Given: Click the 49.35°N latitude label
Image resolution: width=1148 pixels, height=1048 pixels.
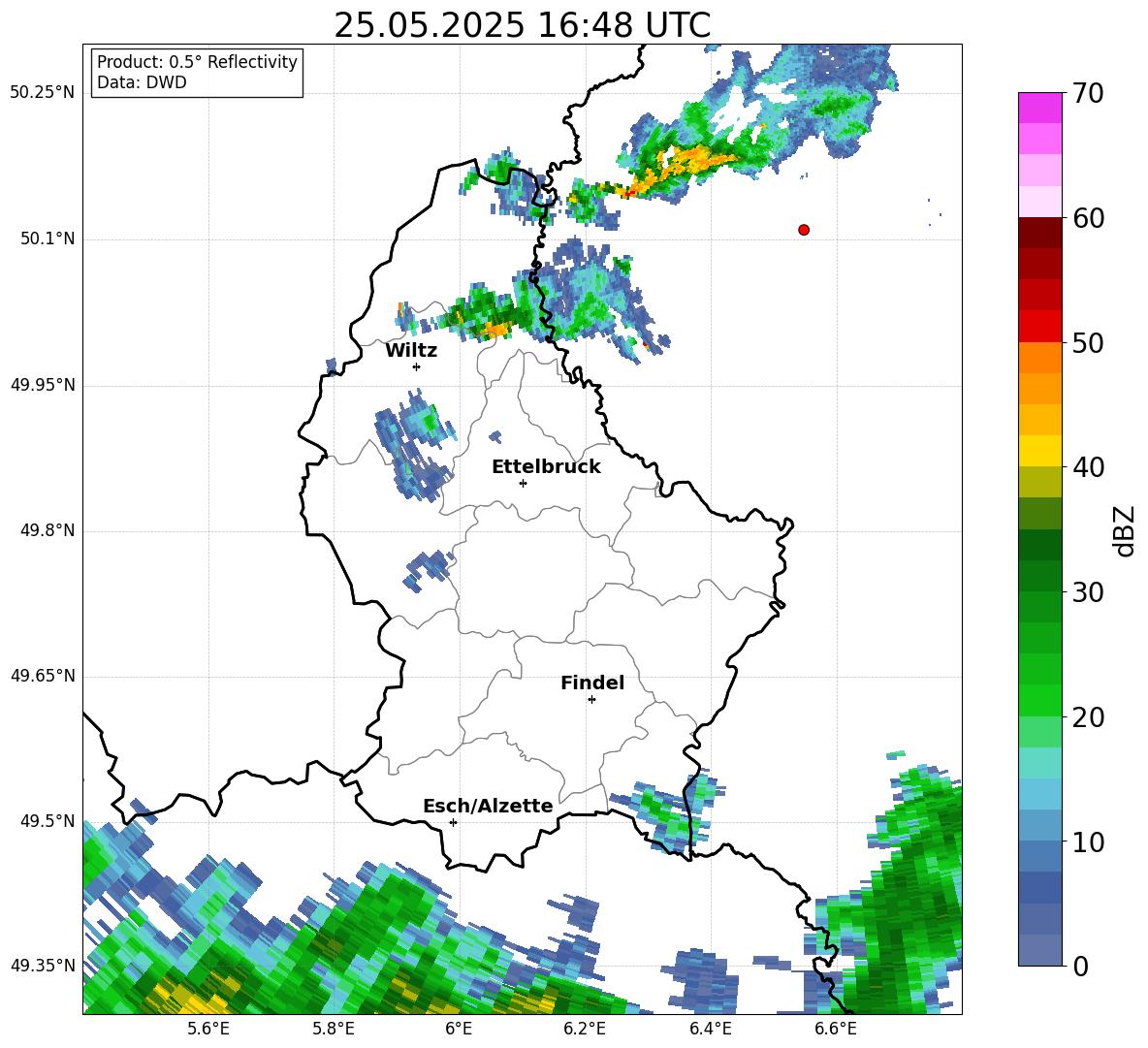Looking at the screenshot, I should [43, 966].
